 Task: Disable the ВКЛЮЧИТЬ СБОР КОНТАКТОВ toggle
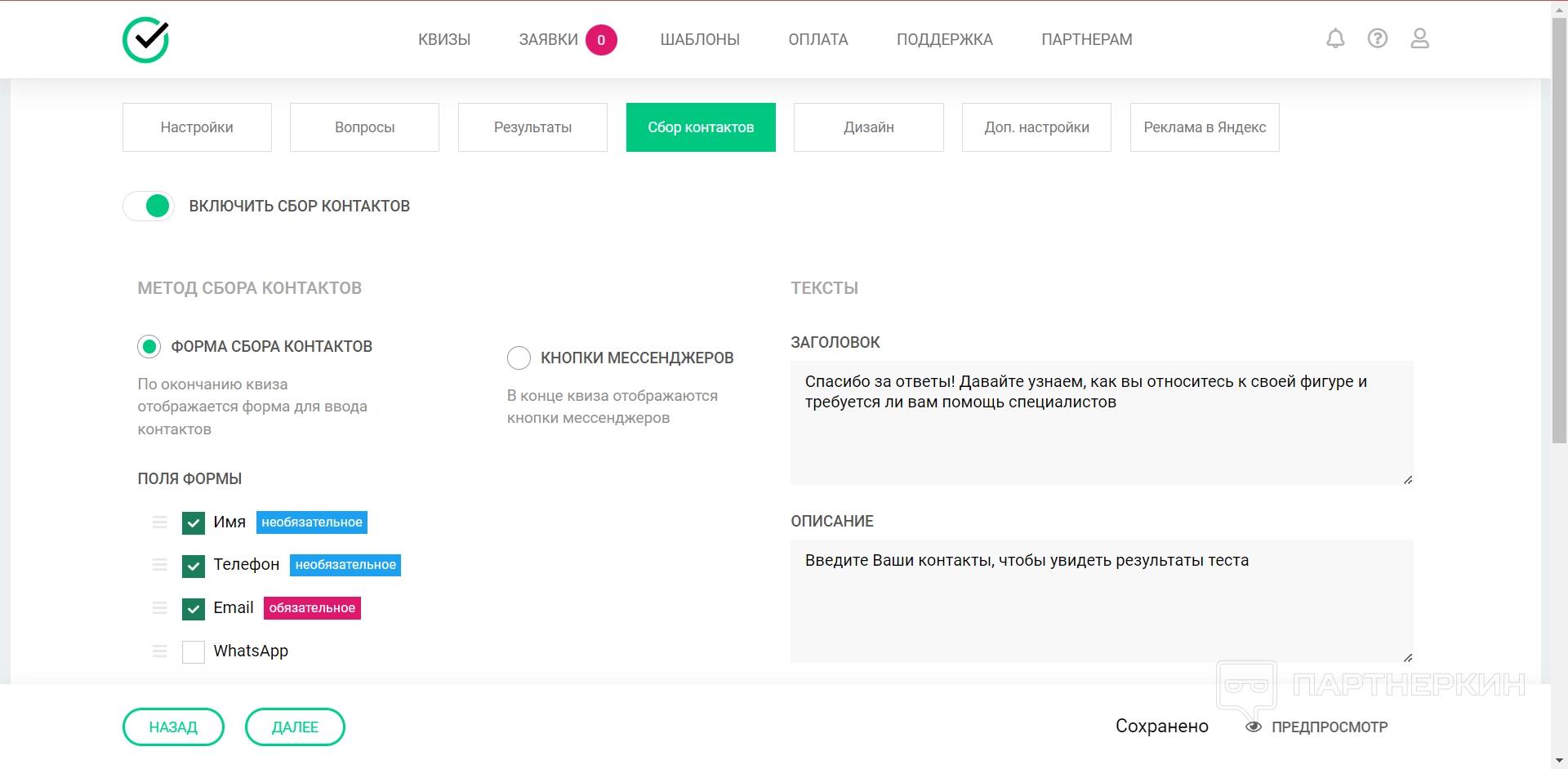pos(149,207)
